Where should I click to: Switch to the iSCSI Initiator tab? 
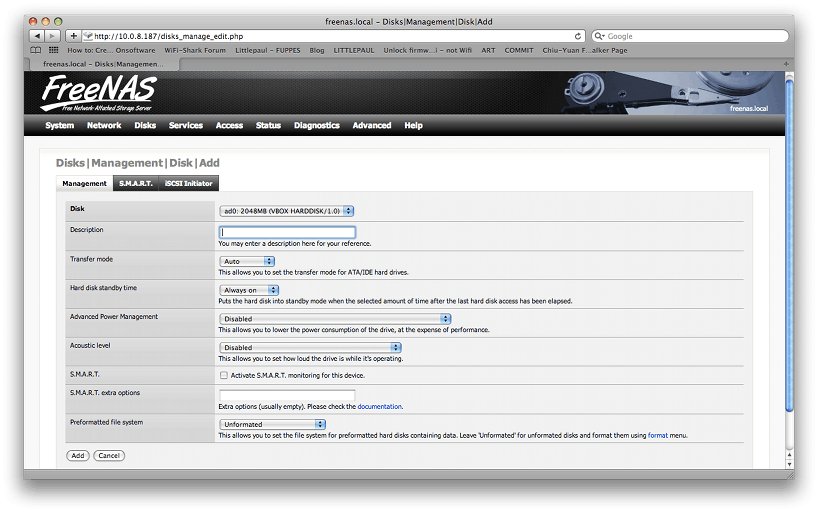188,183
